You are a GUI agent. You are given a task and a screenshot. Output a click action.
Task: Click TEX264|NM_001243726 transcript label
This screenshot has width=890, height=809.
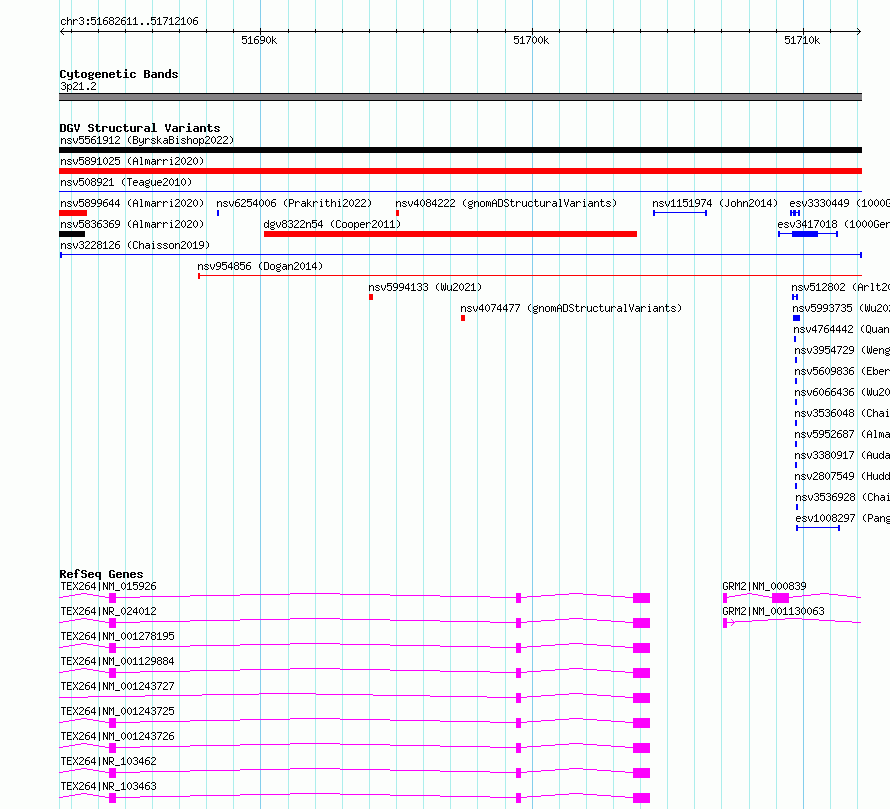tap(117, 736)
